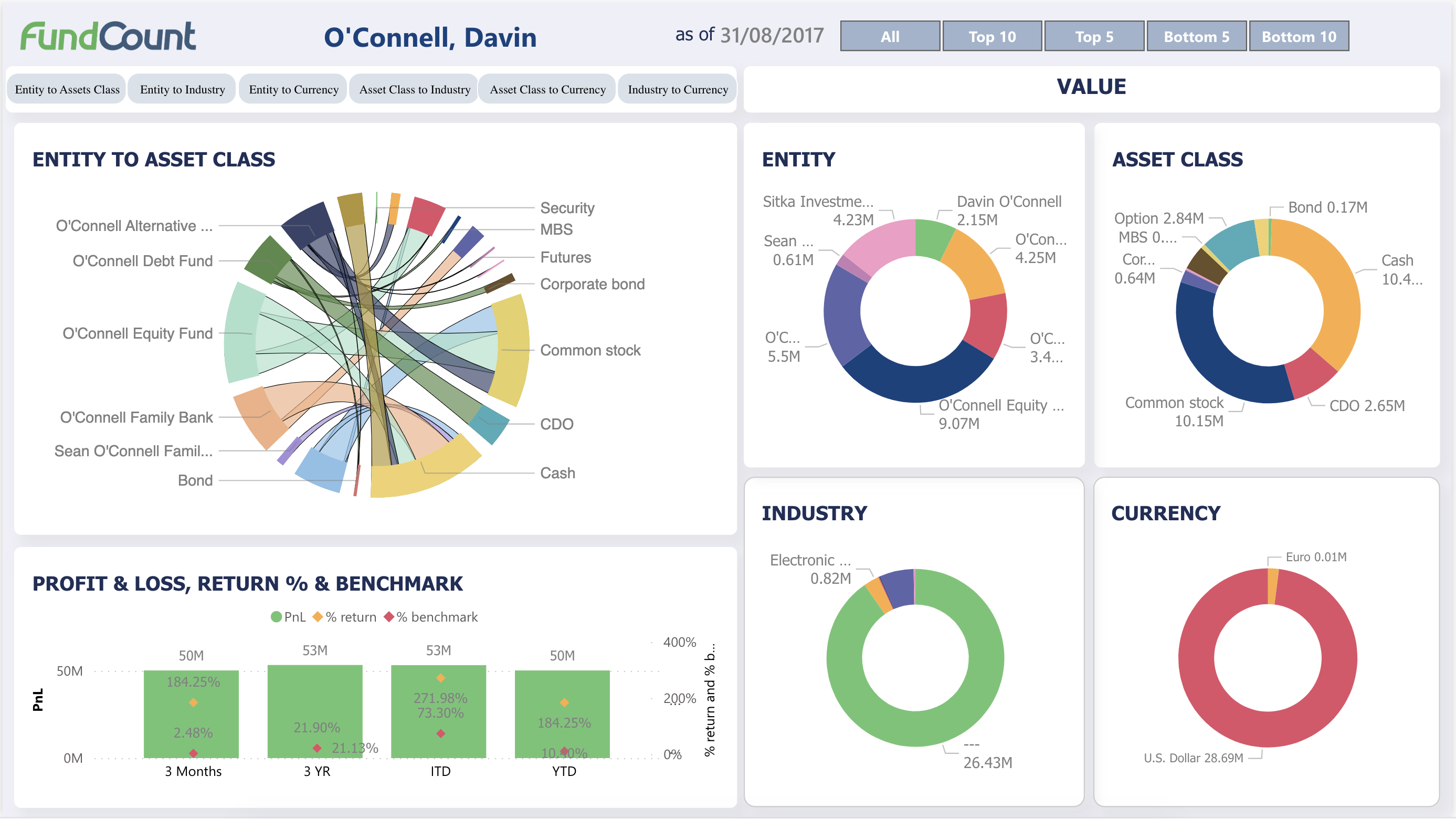Screen dimensions: 1456x819
Task: Click the MBS label in chord chart
Action: point(556,229)
